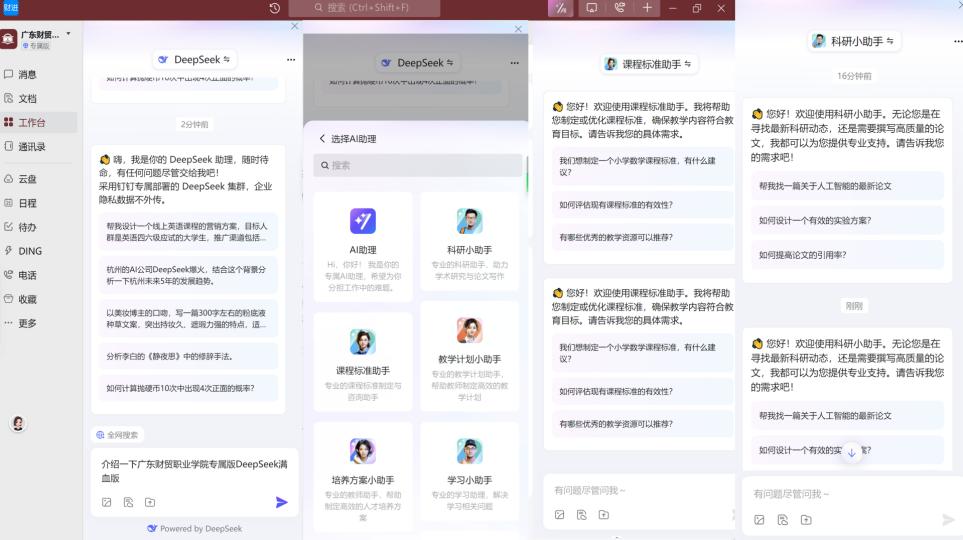Click the 搜索 field in the AI assistant picker

(x=418, y=165)
